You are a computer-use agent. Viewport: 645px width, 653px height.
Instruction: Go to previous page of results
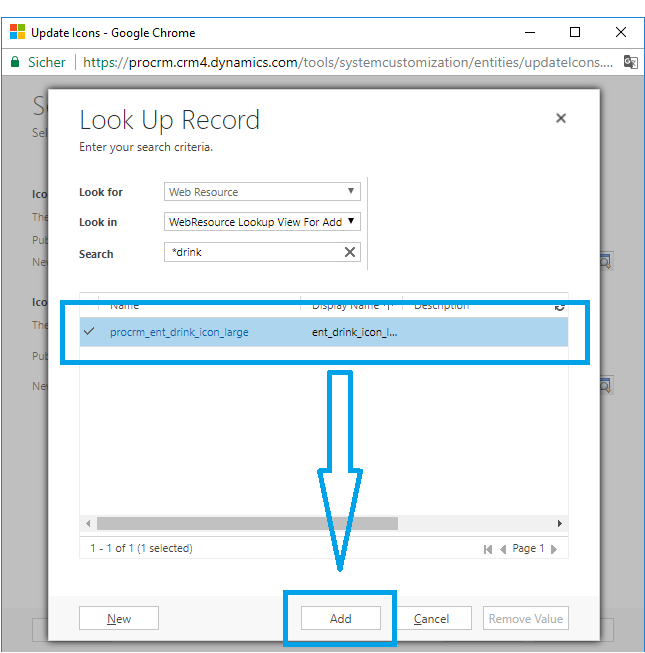503,549
